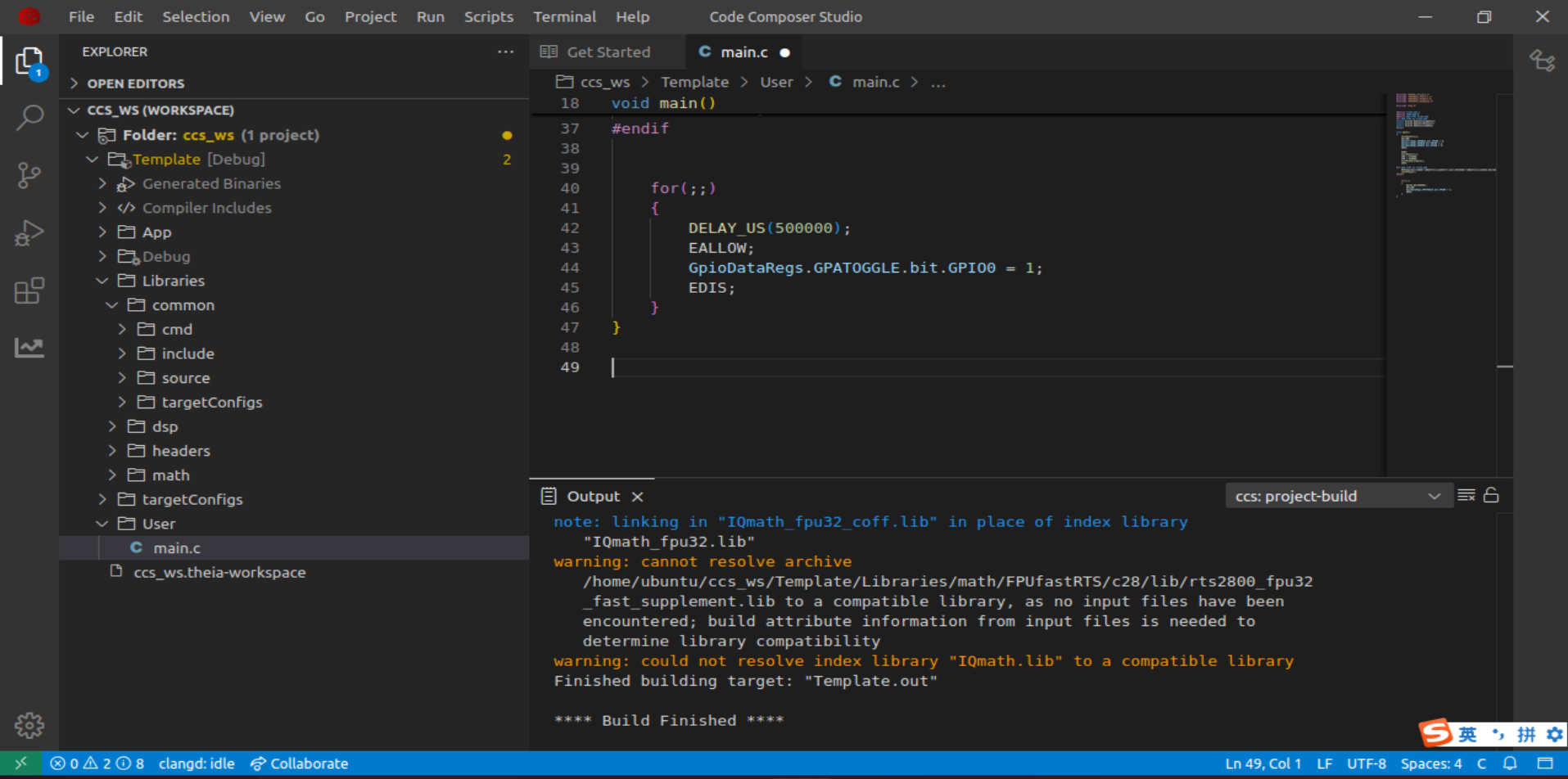Viewport: 1568px width, 779px height.
Task: Switch to the main.c editor tab
Action: coord(744,52)
